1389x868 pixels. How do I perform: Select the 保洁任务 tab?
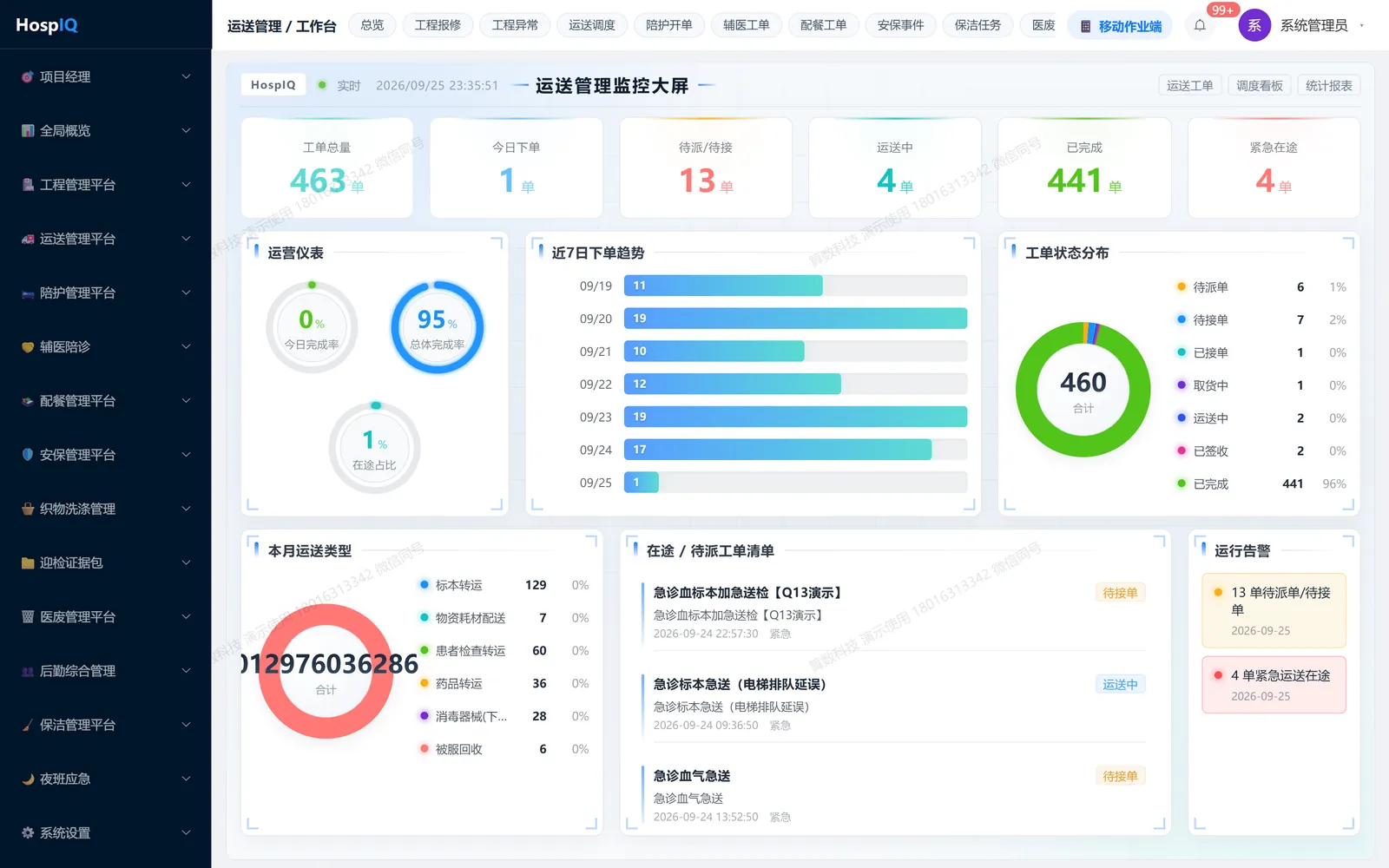(978, 25)
